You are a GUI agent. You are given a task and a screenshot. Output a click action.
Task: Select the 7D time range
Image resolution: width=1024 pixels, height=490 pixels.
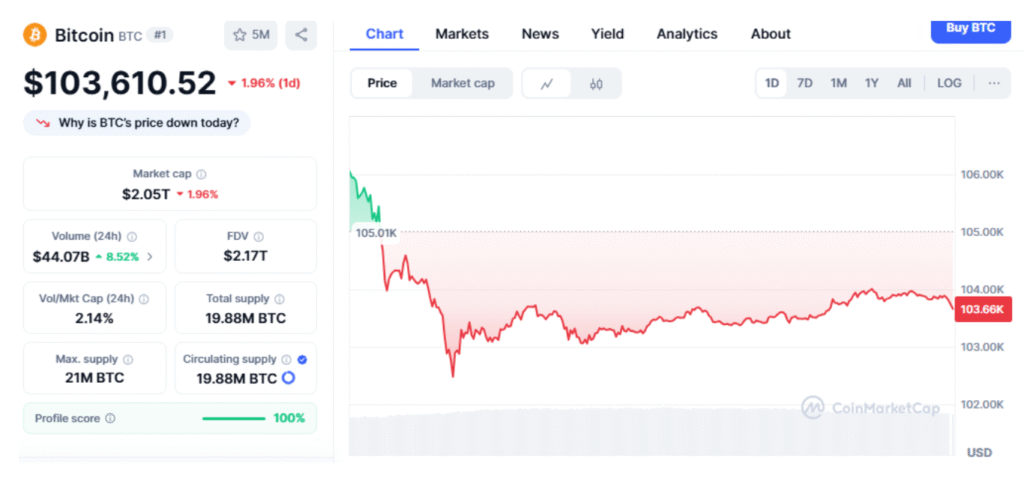805,83
